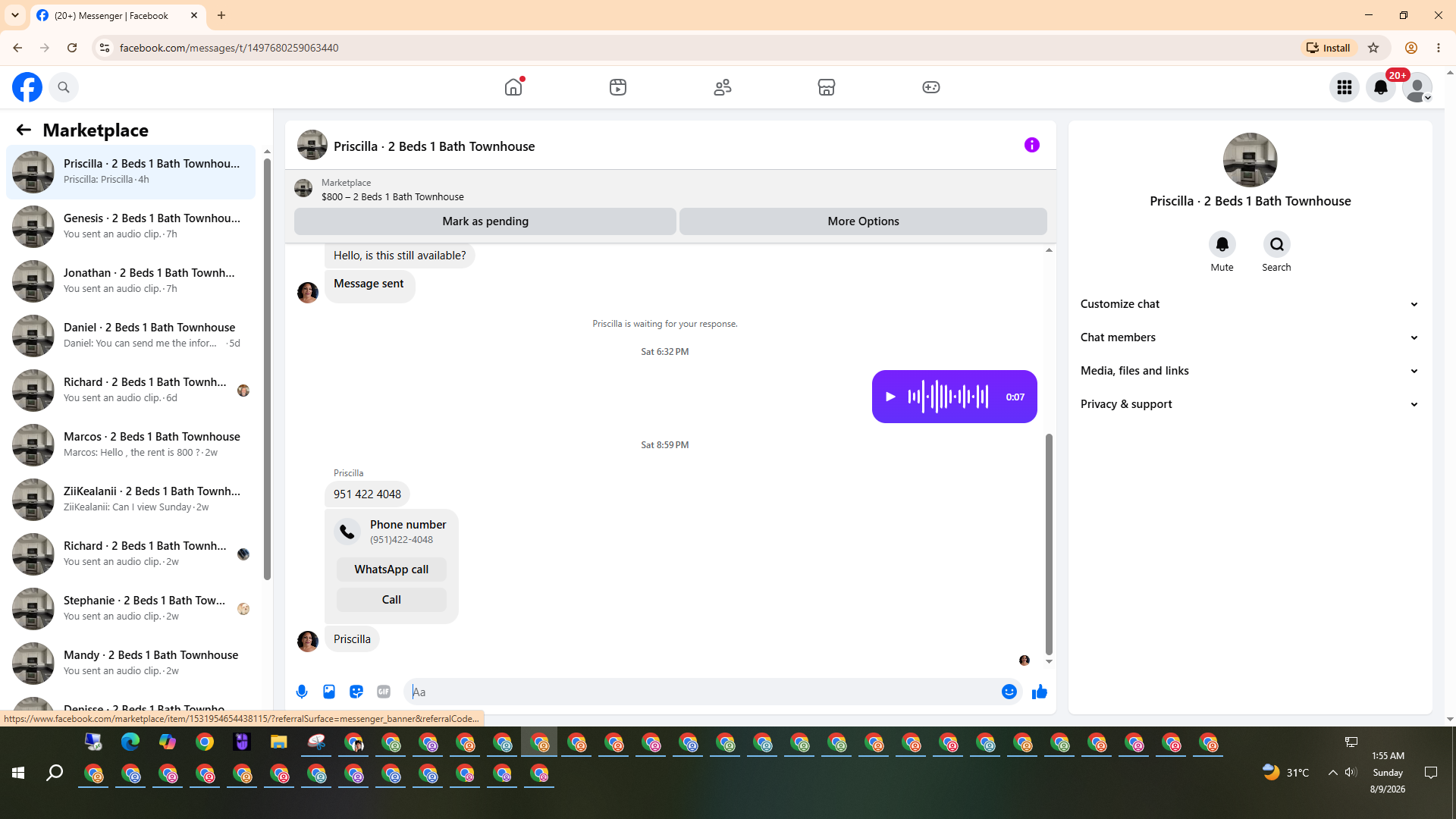Click the Call button under phone number
1456x819 pixels.
coord(391,600)
